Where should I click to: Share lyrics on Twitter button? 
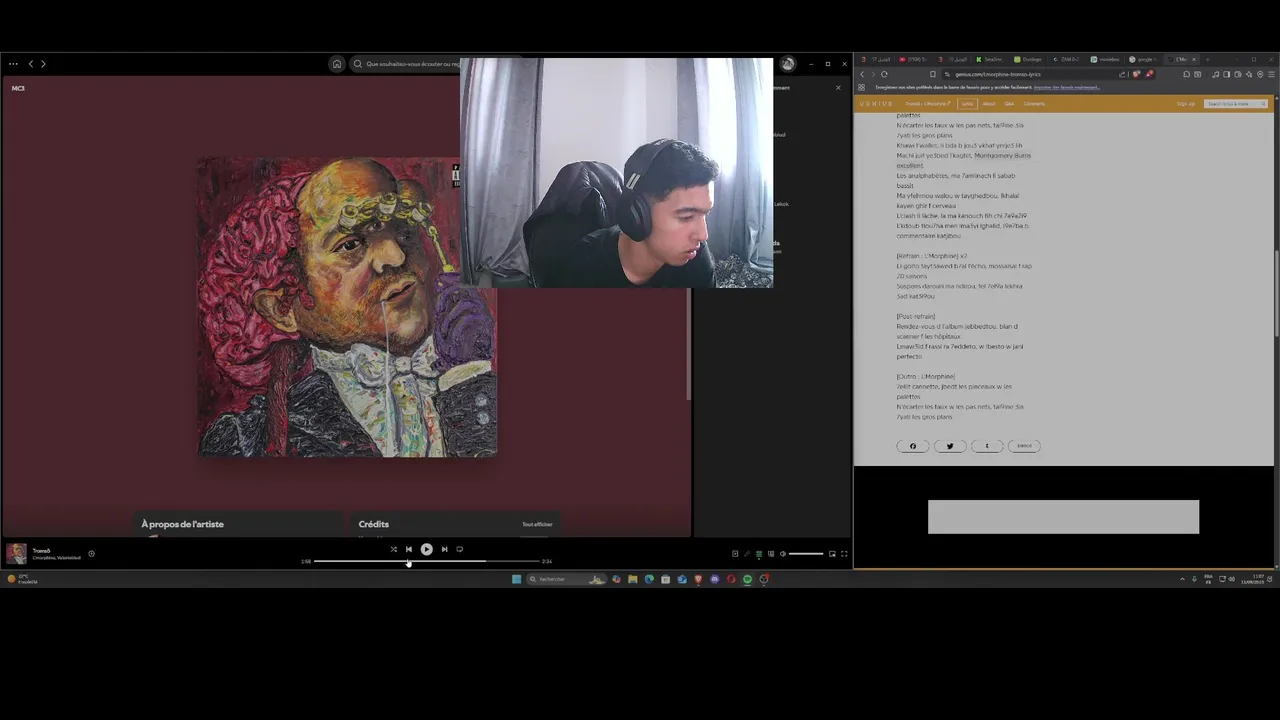point(950,446)
